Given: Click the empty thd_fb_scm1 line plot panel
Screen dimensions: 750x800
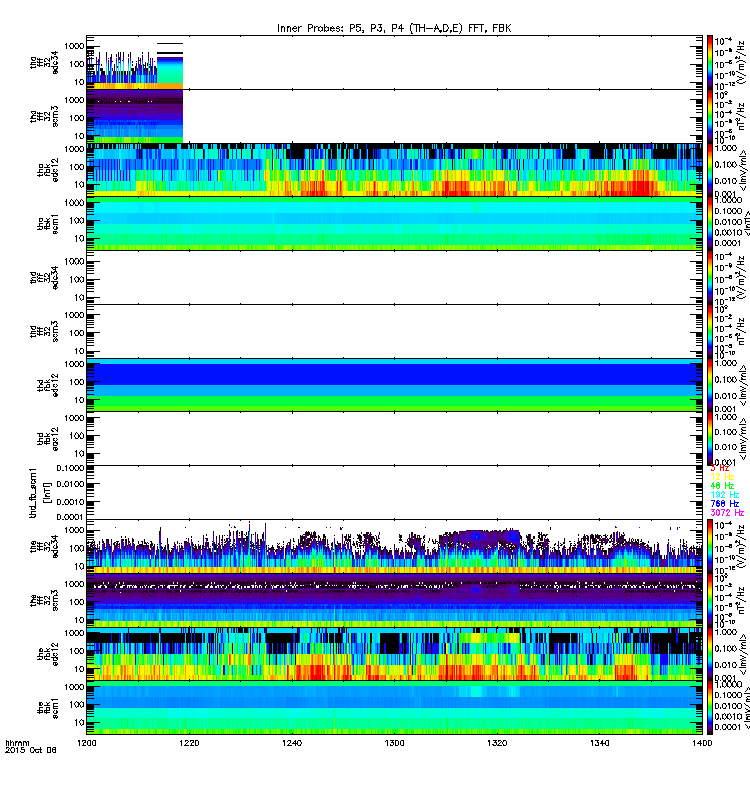Looking at the screenshot, I should (x=394, y=493).
